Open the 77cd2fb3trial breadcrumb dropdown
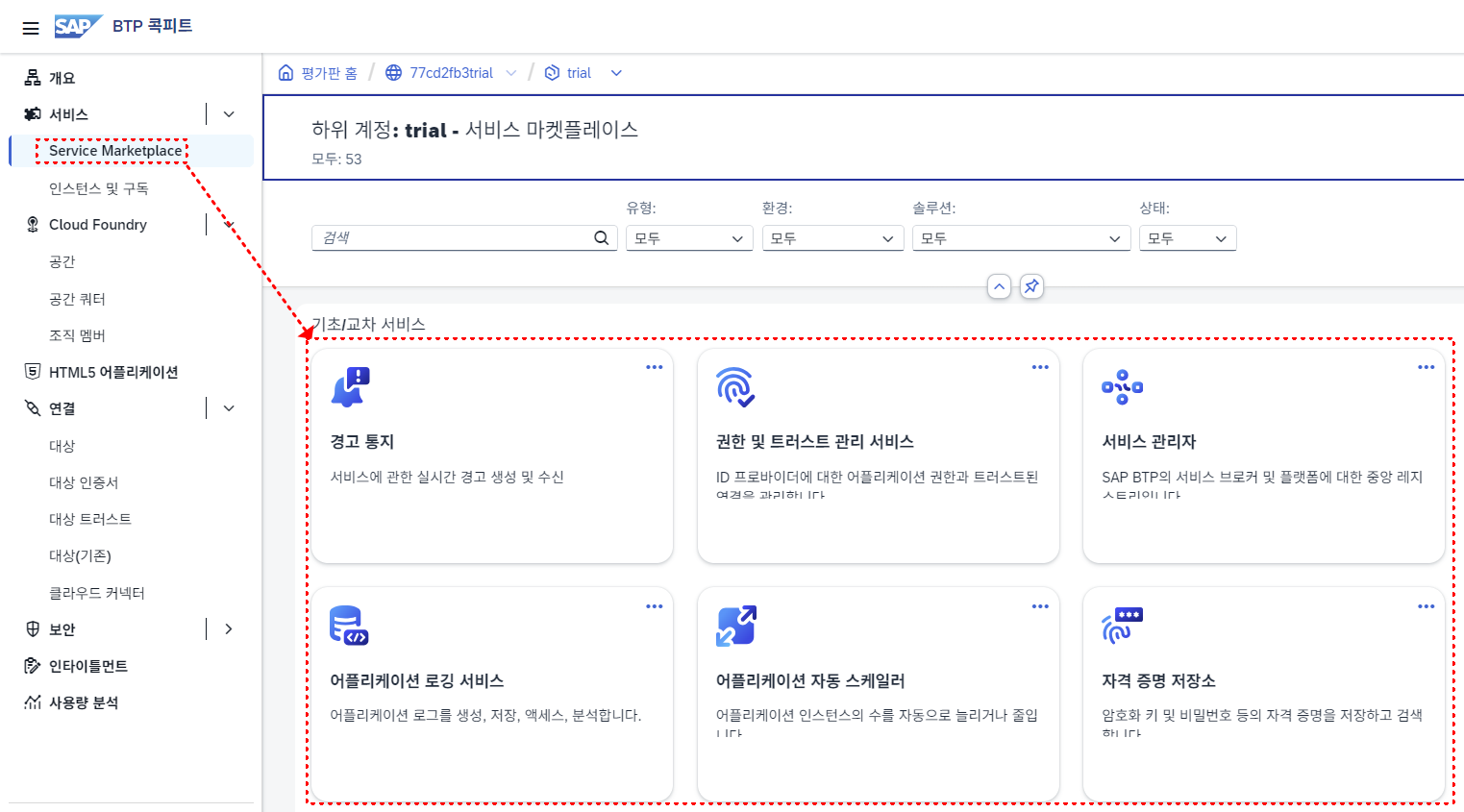 click(511, 73)
